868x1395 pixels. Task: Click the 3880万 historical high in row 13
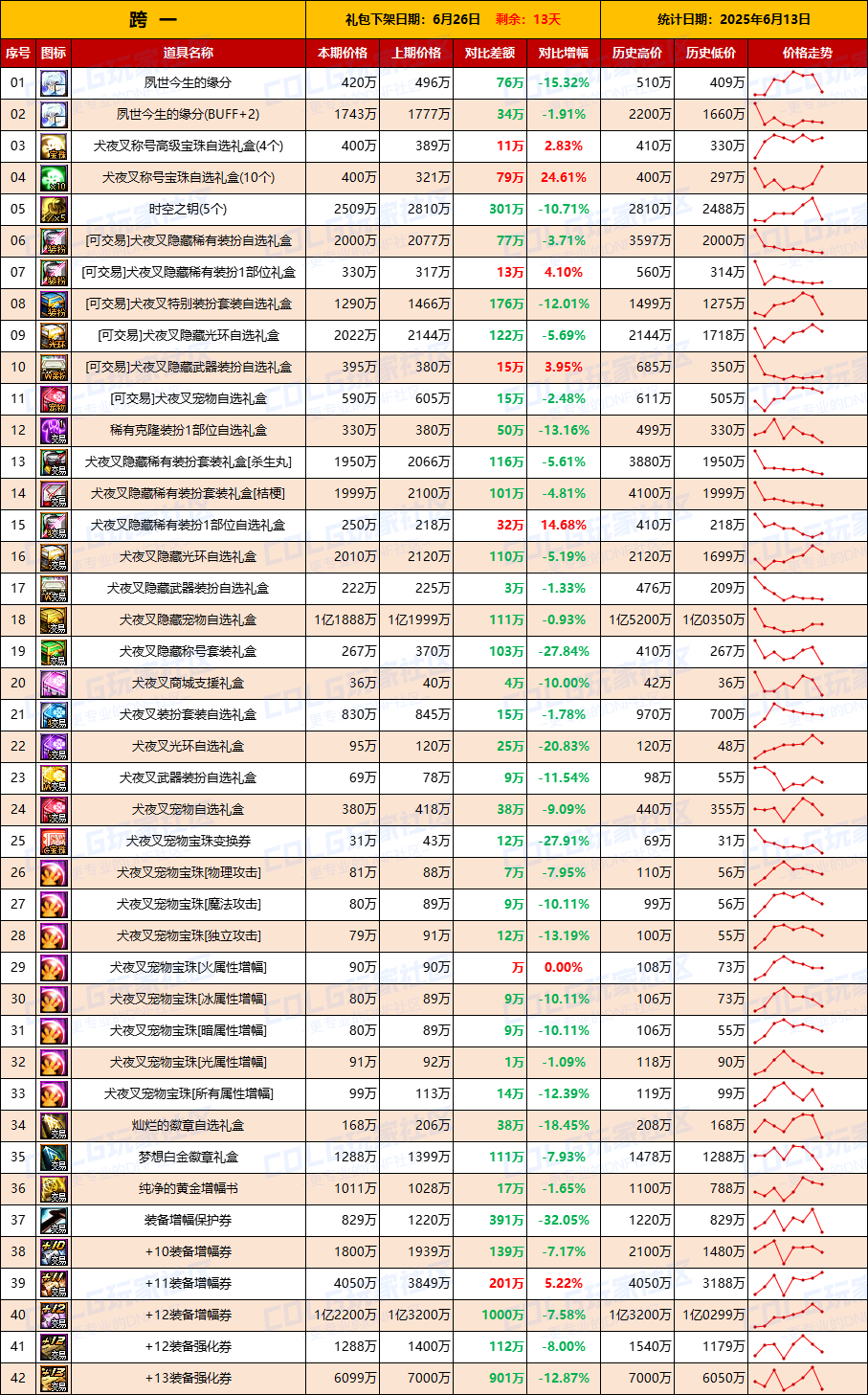(650, 461)
